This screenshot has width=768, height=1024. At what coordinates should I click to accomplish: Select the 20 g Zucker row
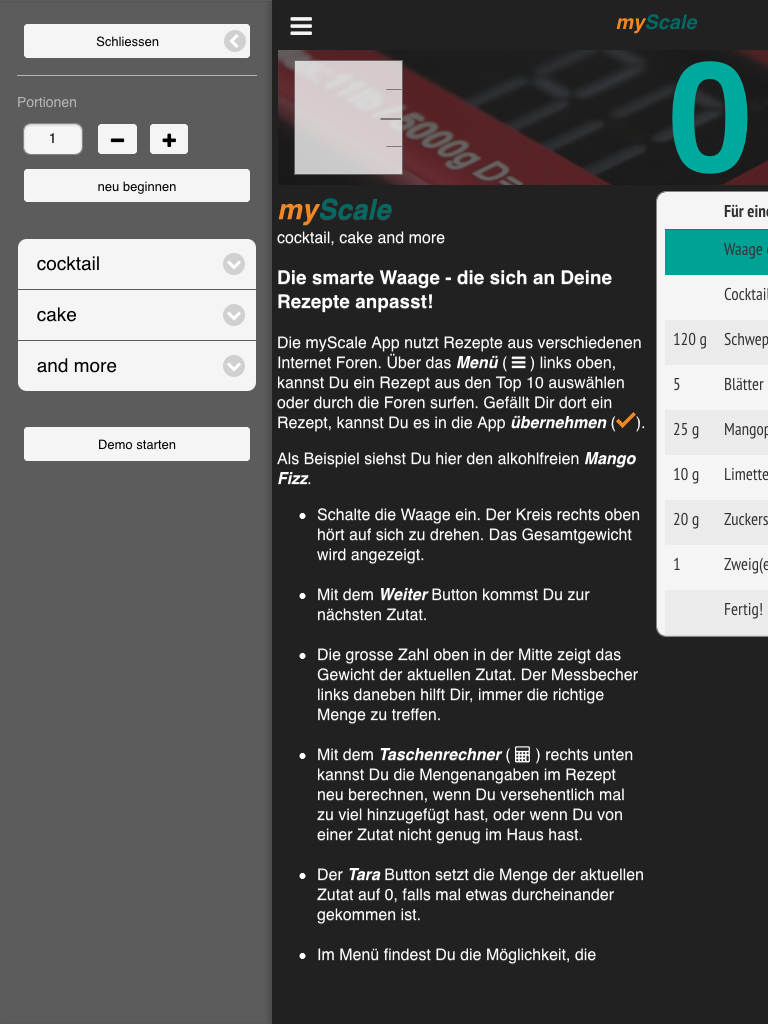[716, 522]
